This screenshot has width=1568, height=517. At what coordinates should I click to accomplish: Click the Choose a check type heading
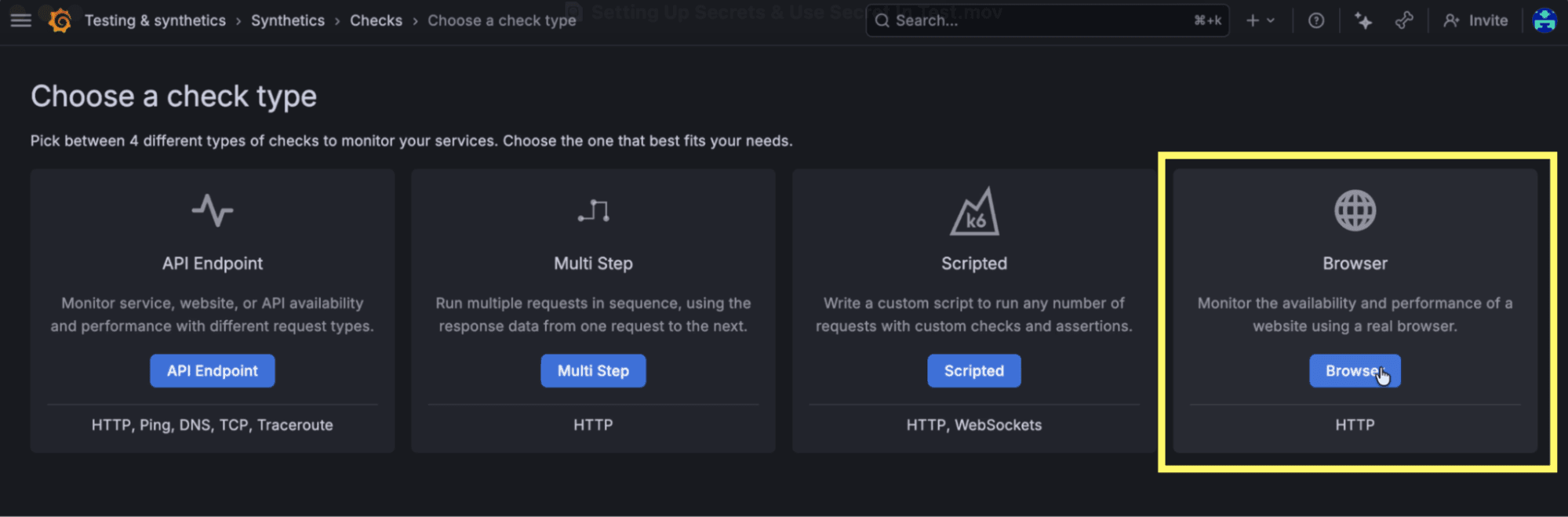pyautogui.click(x=174, y=96)
